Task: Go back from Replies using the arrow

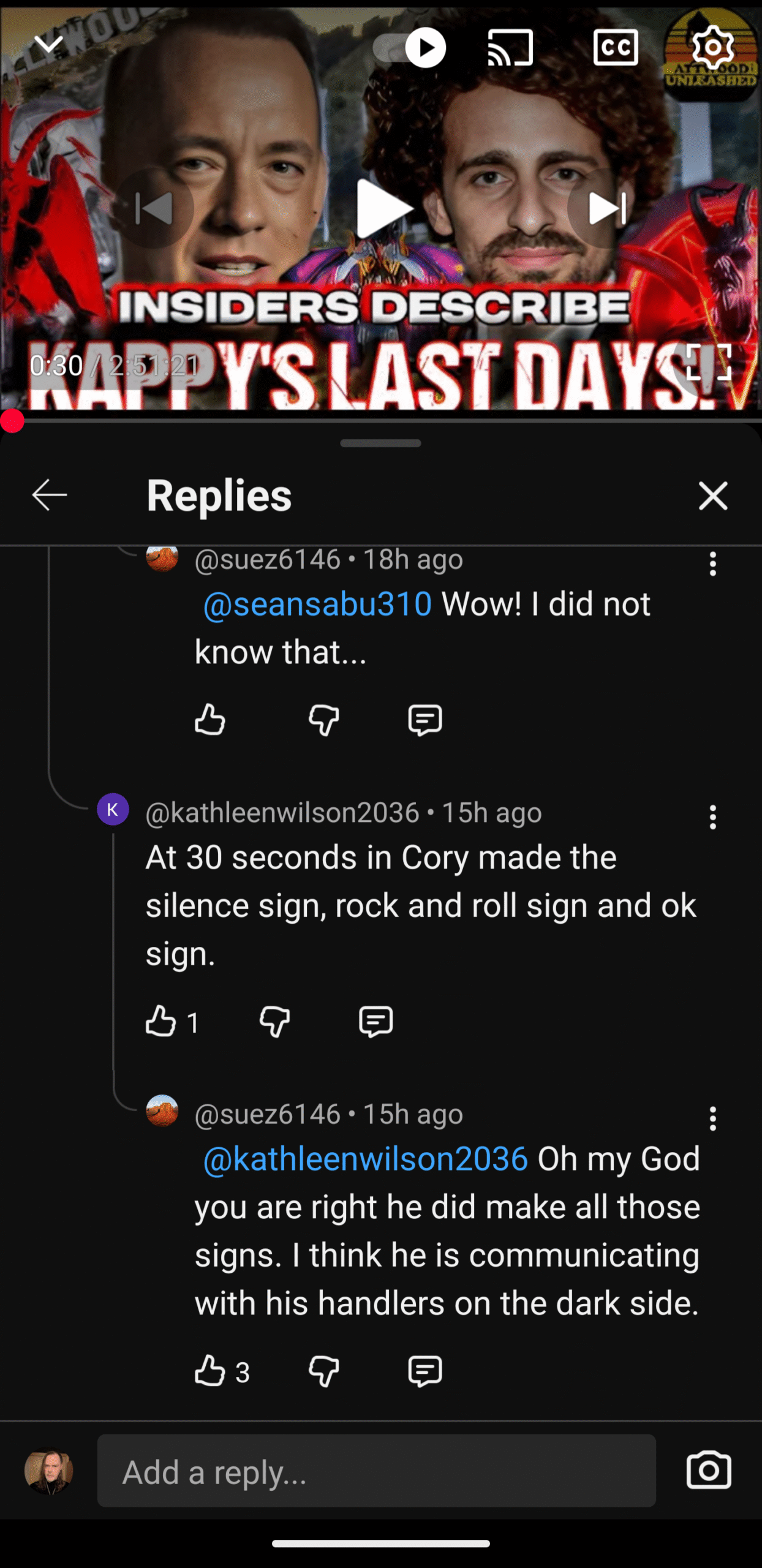Action: (x=49, y=495)
